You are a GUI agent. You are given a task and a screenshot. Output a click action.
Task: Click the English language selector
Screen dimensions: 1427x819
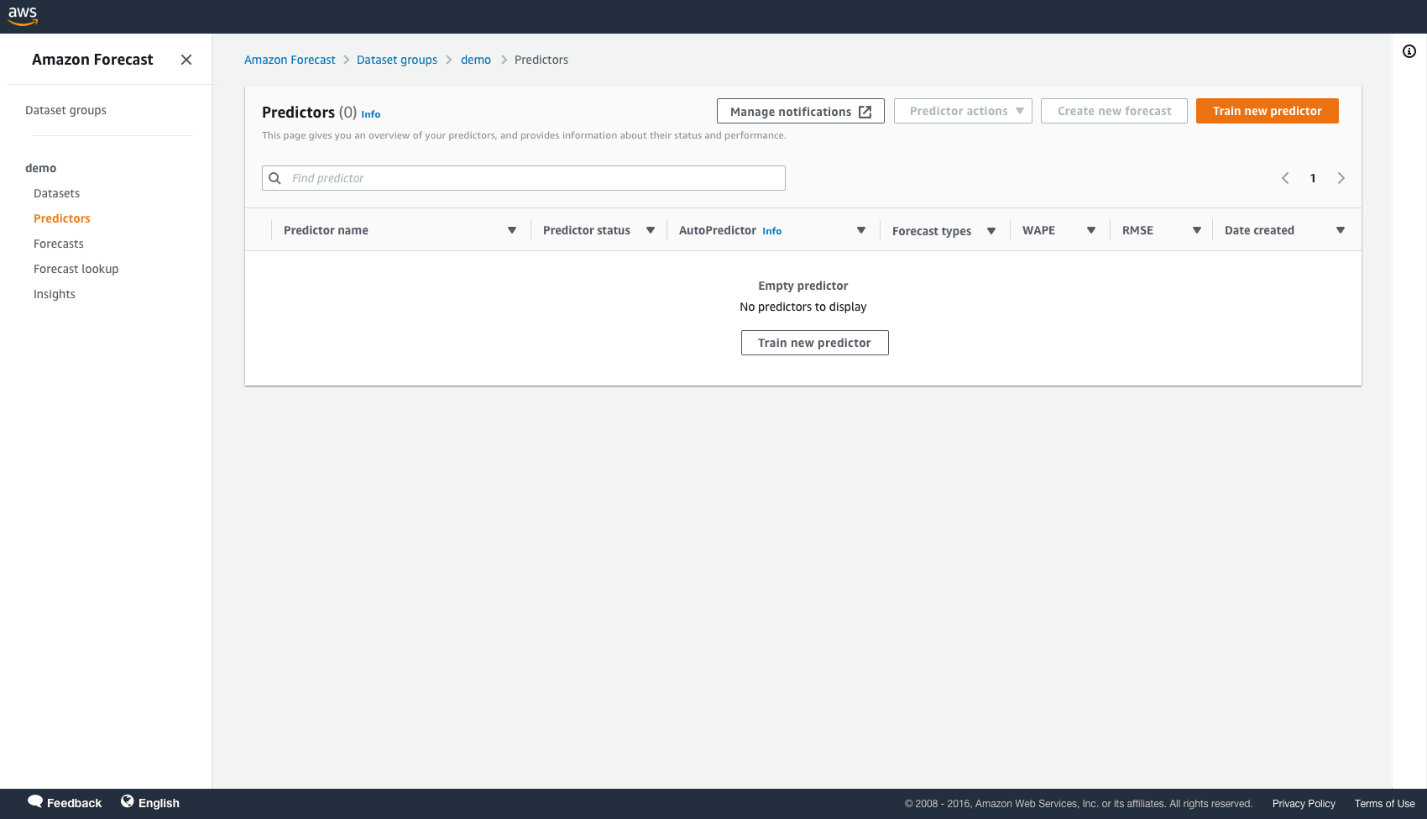tap(159, 803)
